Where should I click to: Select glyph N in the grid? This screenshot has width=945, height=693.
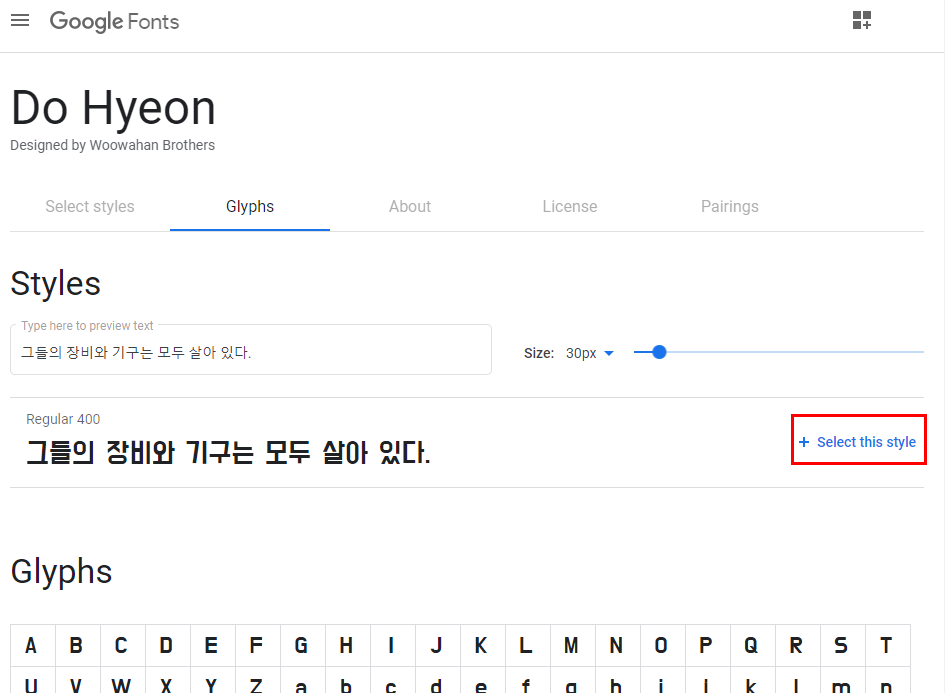click(x=618, y=645)
